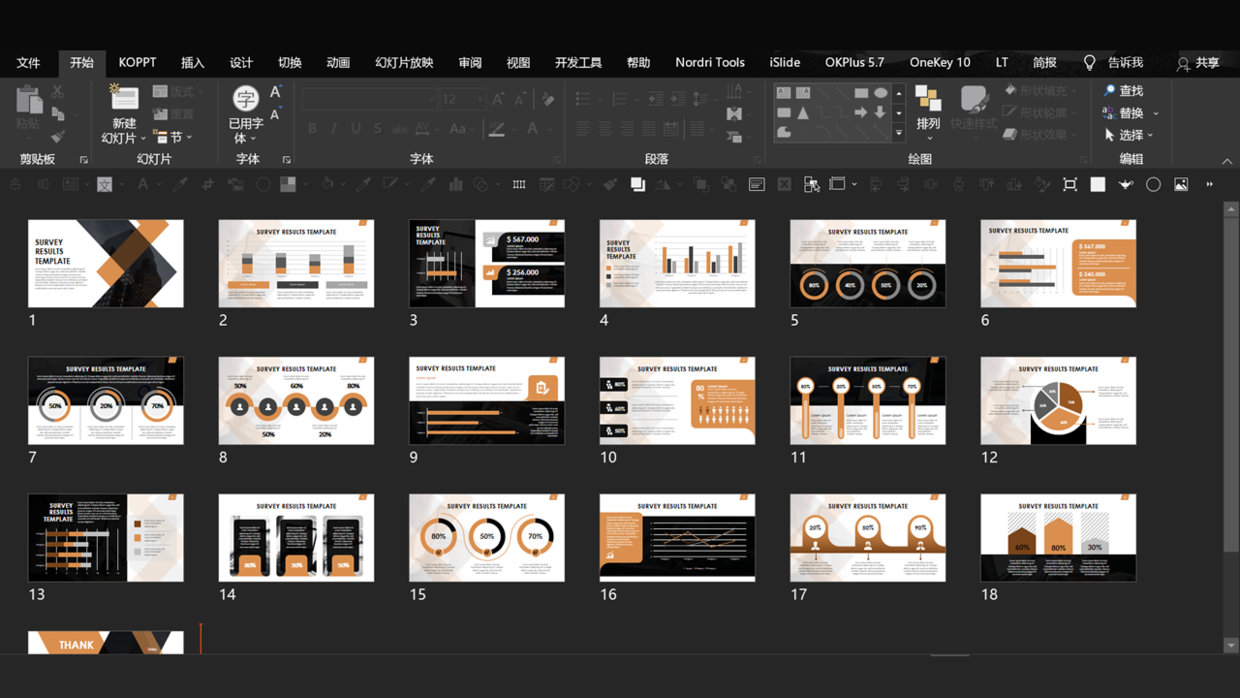1240x698 pixels.
Task: Click the Share (共享) person icon
Action: tap(1183, 63)
